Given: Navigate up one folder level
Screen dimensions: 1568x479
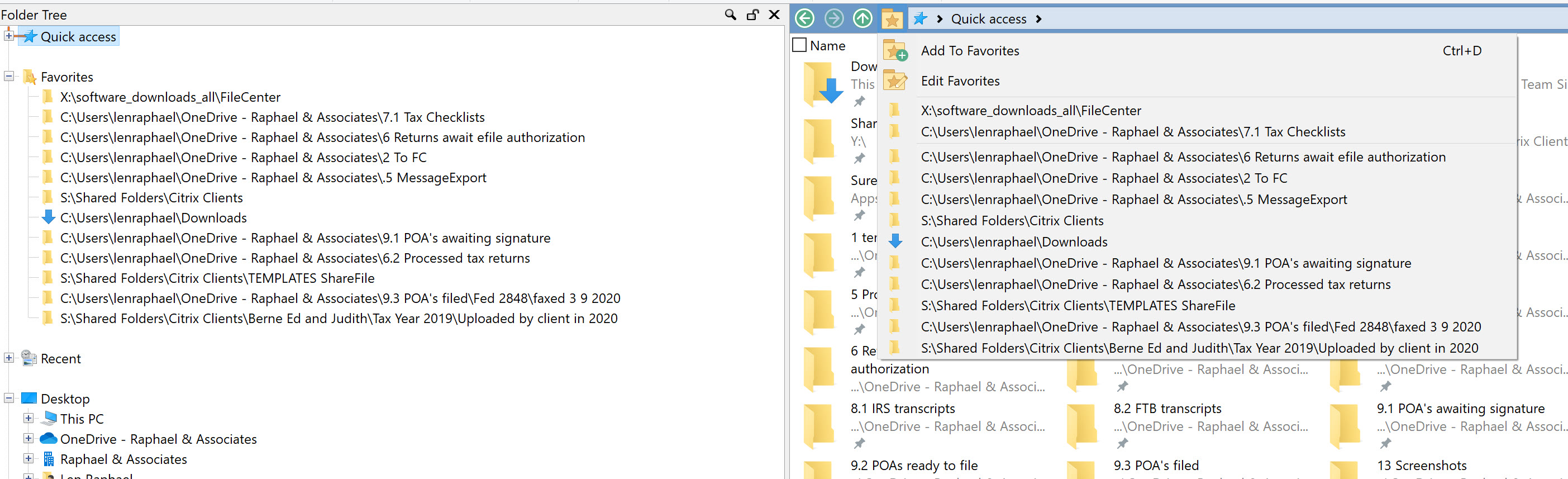Looking at the screenshot, I should [862, 18].
